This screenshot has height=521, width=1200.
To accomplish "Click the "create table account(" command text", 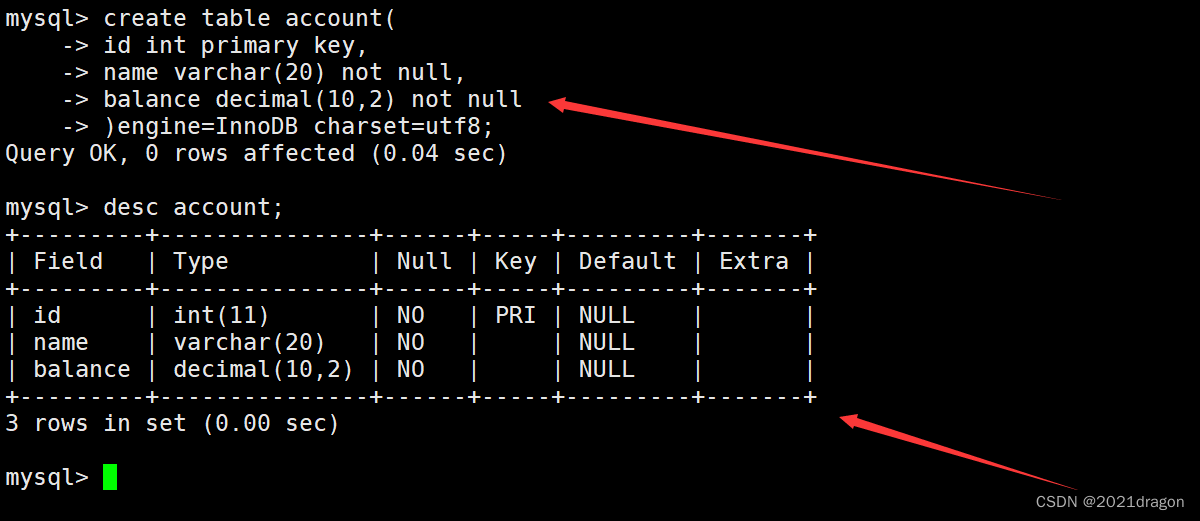I will coord(249,18).
